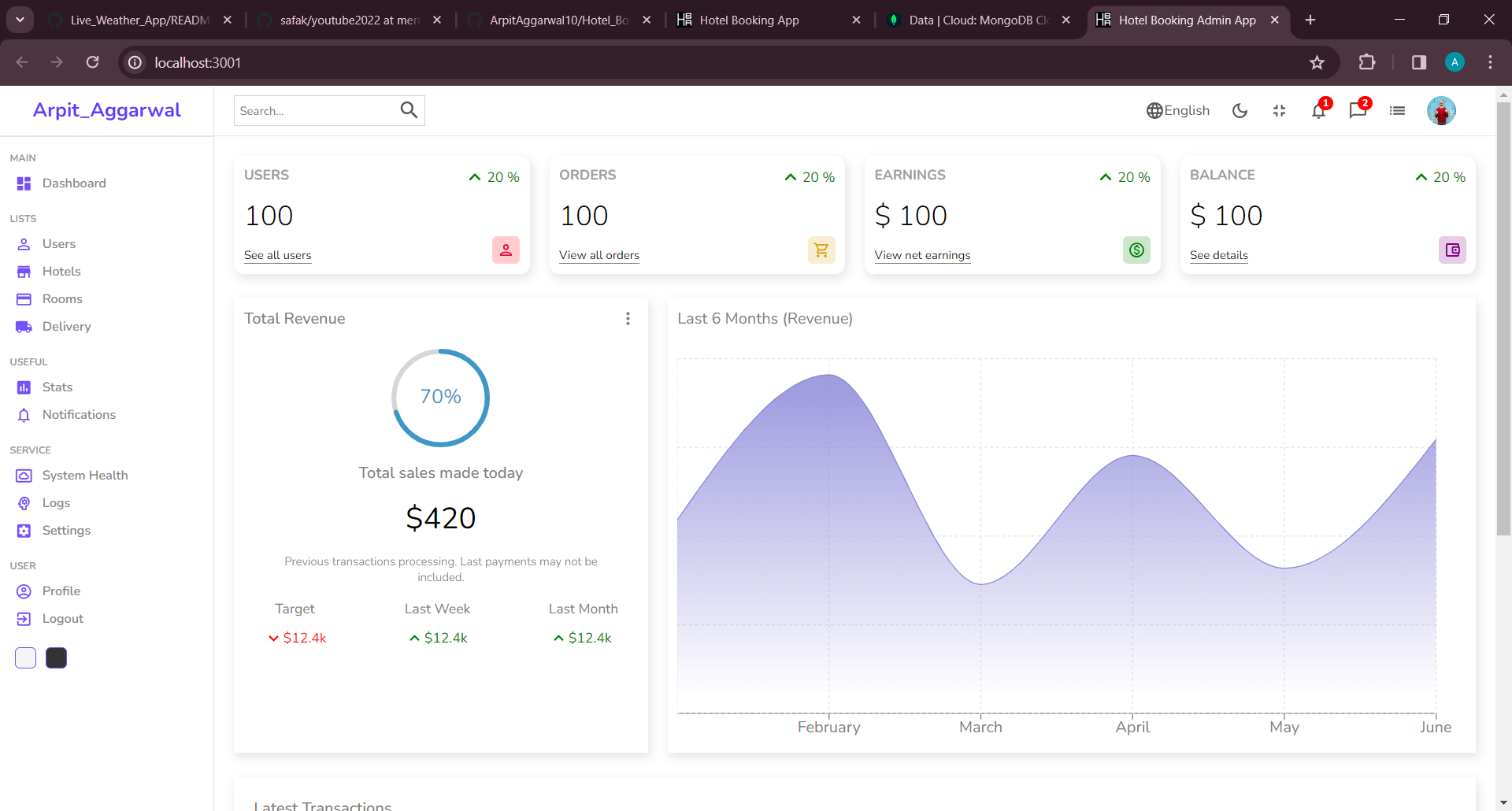Screen dimensions: 1512x811
Task: View site information icon in address bar
Action: 135,62
